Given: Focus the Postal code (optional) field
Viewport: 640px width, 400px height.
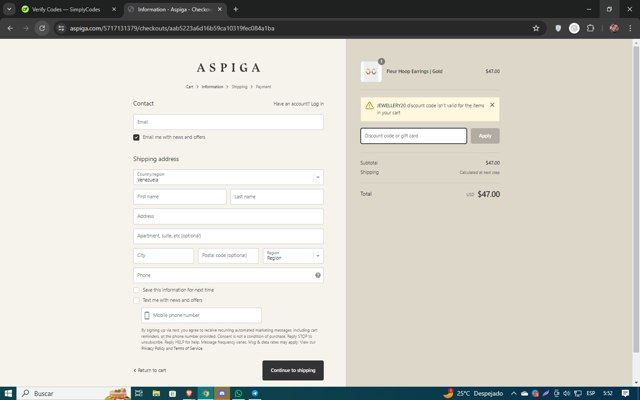Looking at the screenshot, I should [228, 256].
